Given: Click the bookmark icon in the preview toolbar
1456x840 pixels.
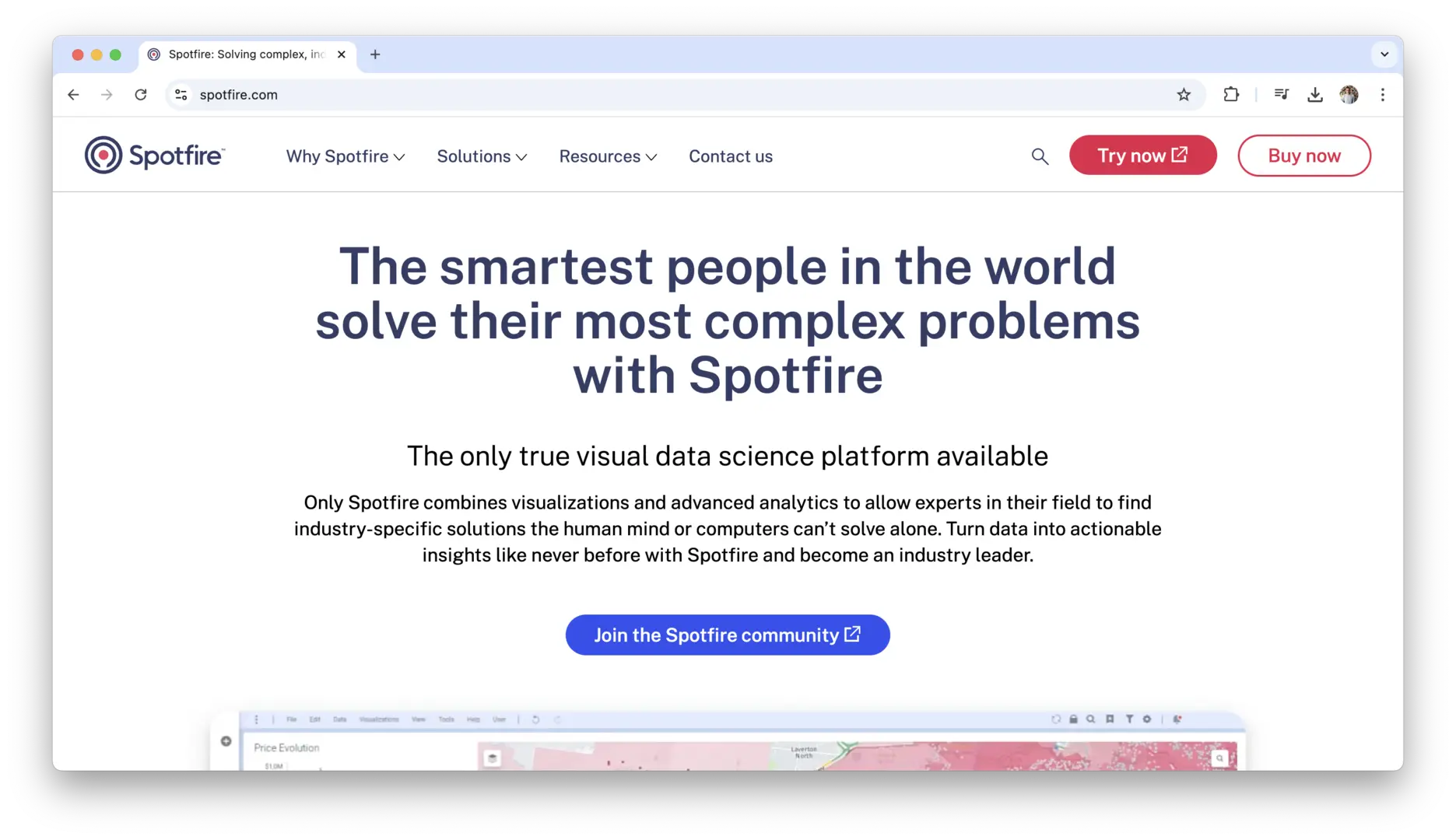Looking at the screenshot, I should pos(1110,719).
